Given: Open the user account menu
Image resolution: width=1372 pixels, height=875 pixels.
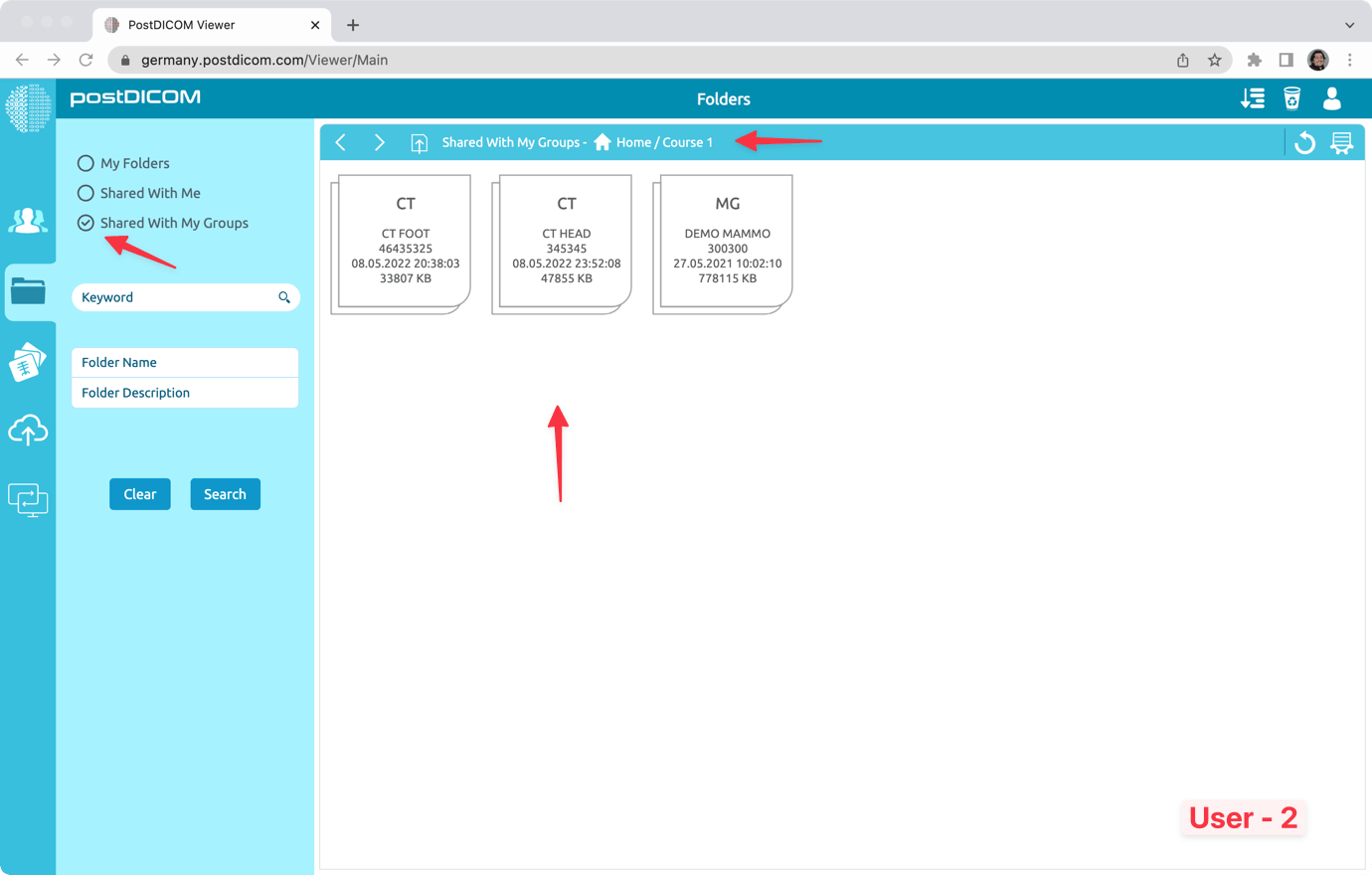Looking at the screenshot, I should [1331, 98].
